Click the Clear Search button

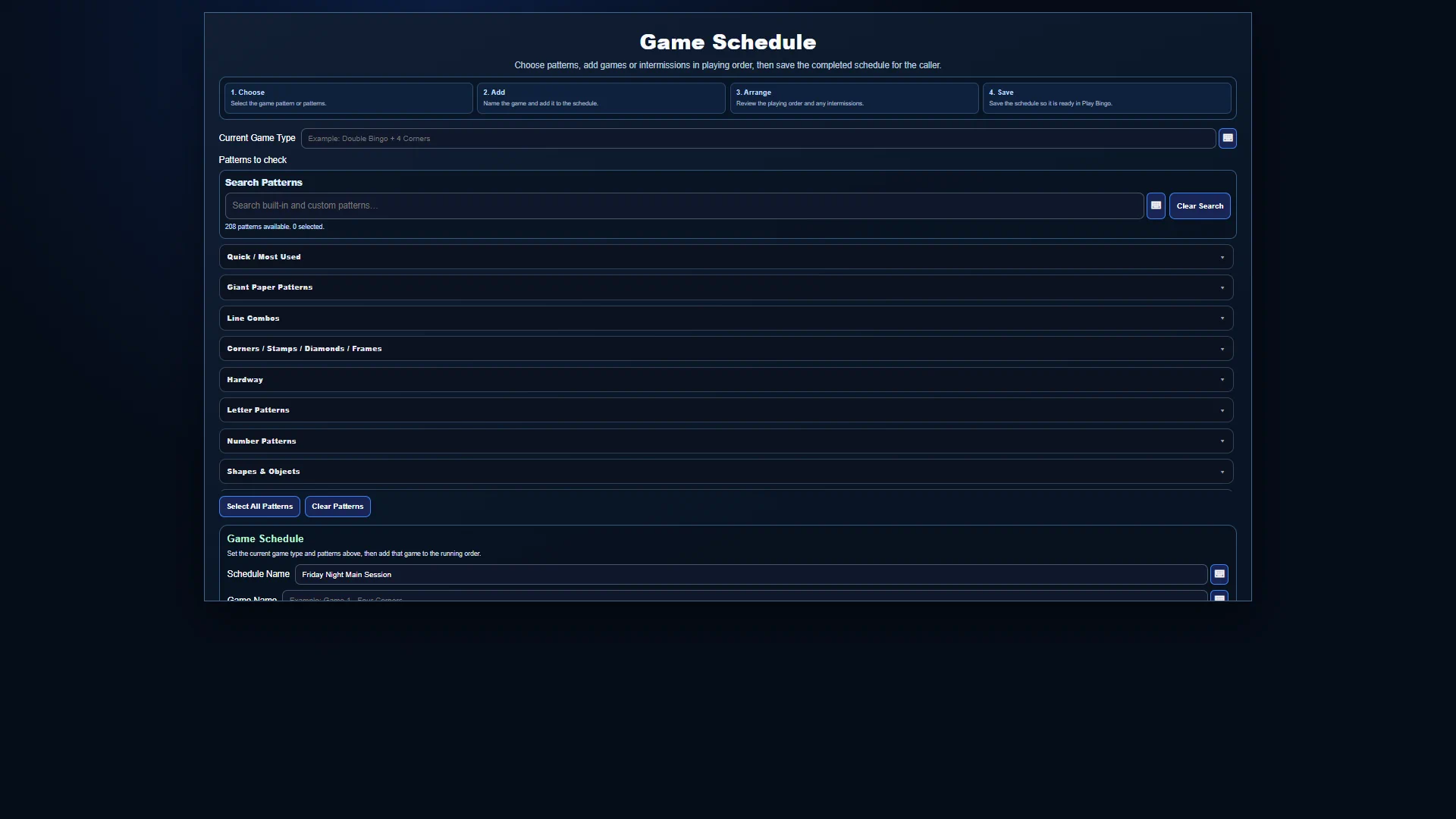click(1200, 206)
